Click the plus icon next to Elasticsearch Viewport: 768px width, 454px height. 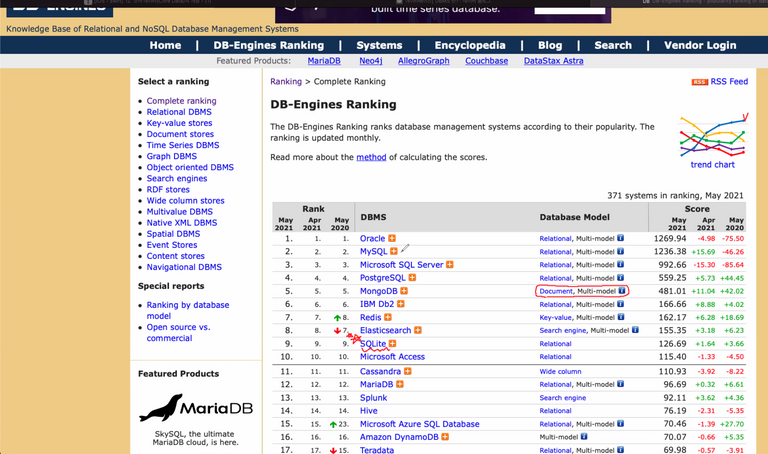[418, 330]
